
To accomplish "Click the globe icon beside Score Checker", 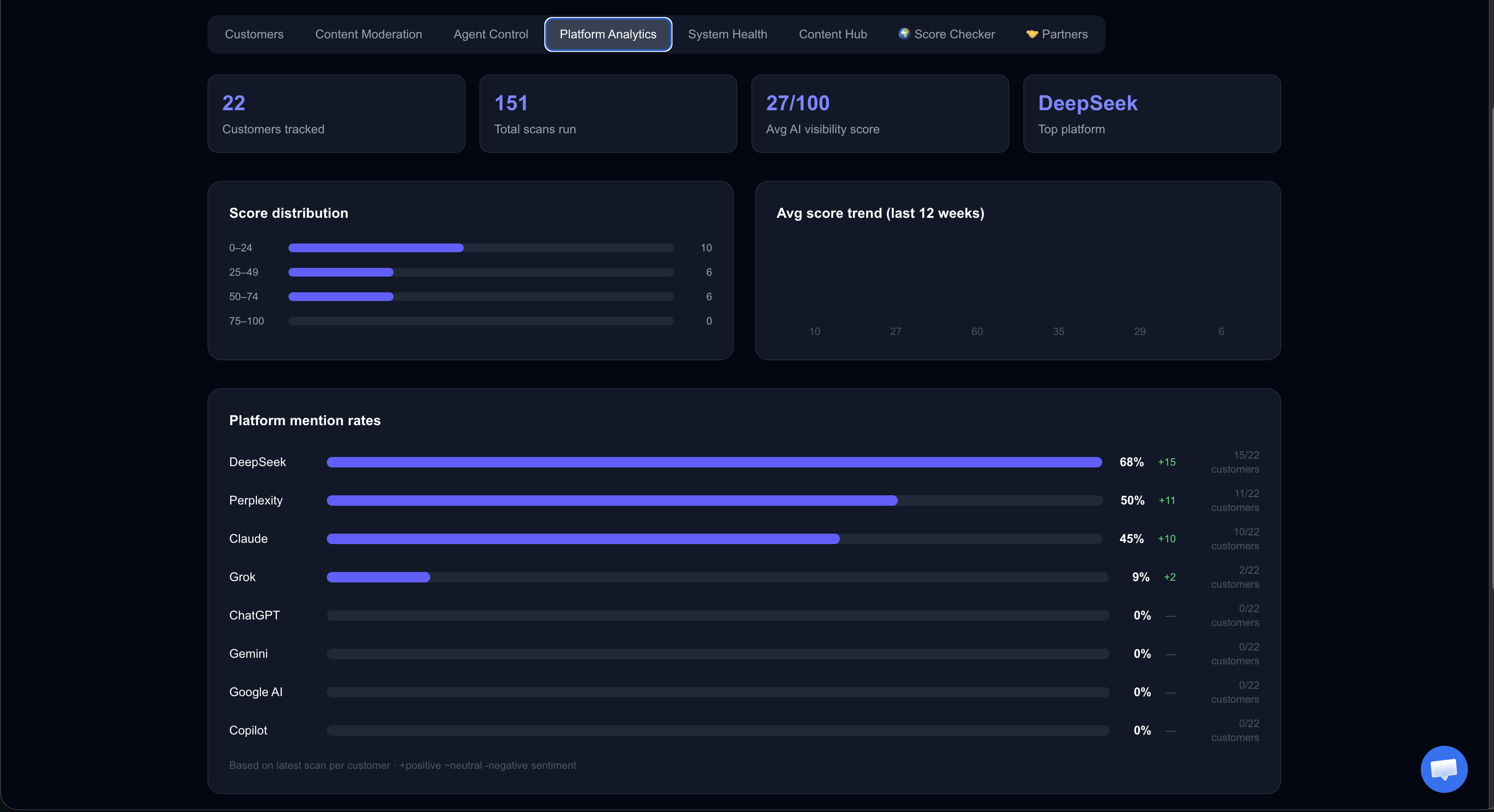I will click(x=903, y=34).
